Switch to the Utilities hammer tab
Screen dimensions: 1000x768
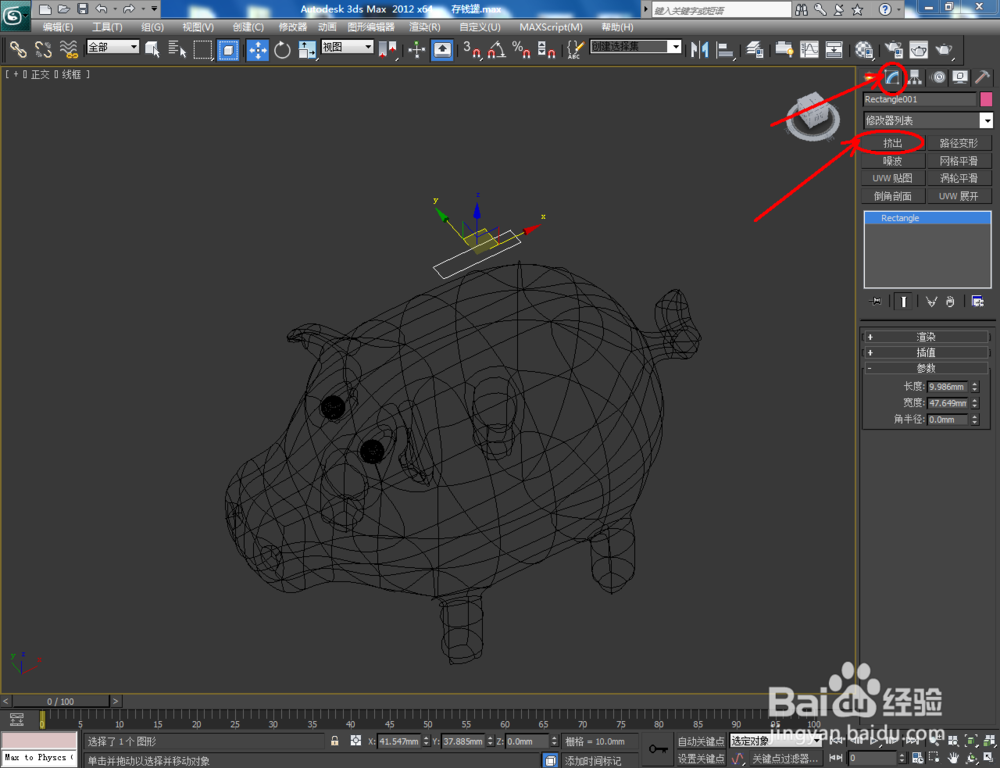[x=982, y=78]
